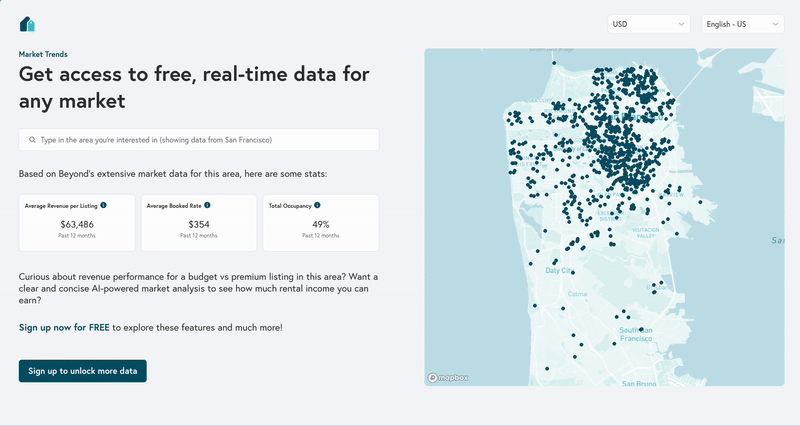Click the Sign up to unlock more data button
Viewport: 800px width, 426px height.
pyautogui.click(x=83, y=371)
